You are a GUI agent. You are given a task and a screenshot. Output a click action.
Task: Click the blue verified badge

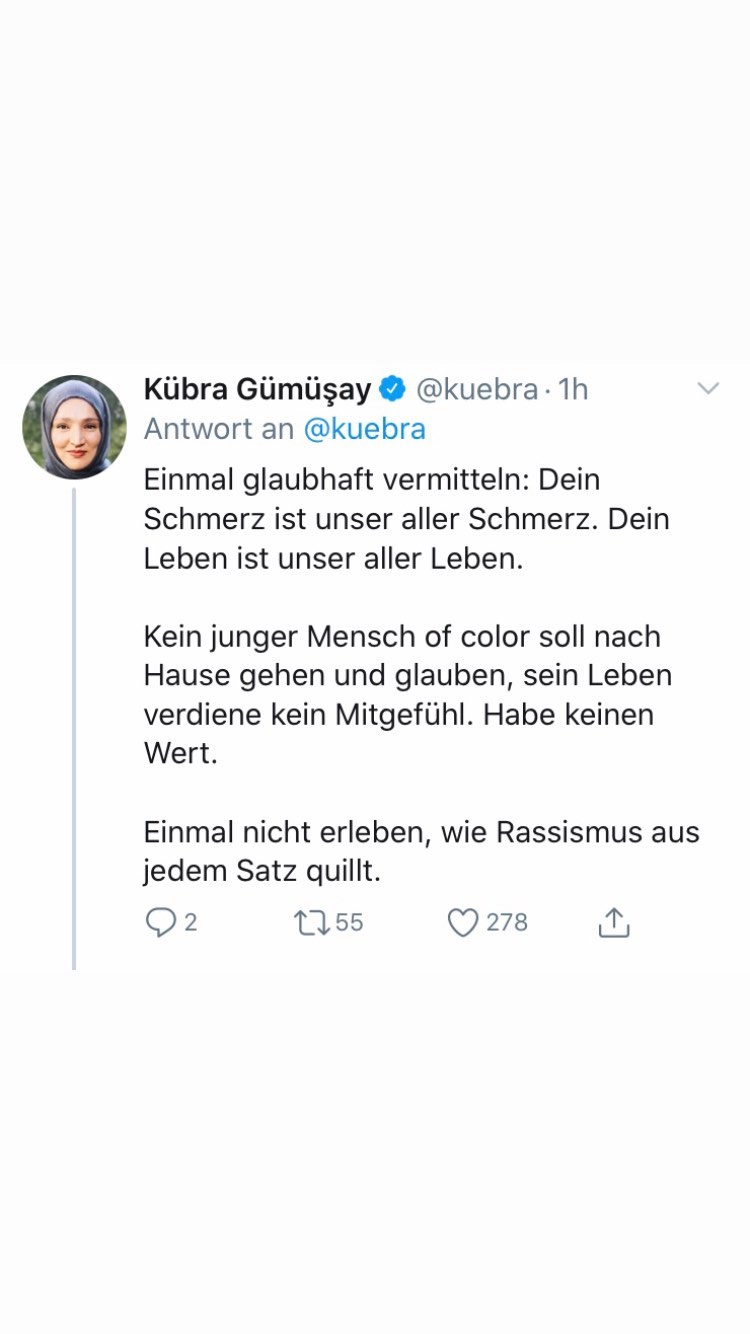[393, 389]
